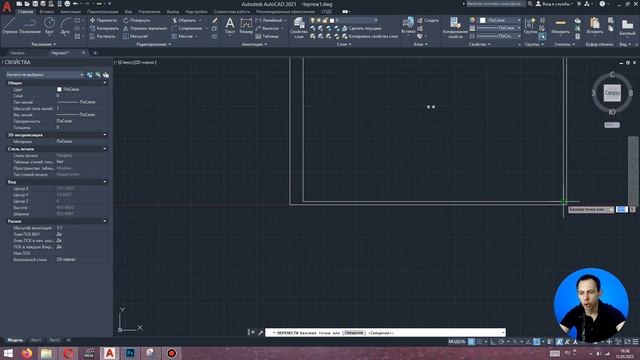
Task: Collapse the Общие section in Properties
Action: click(105, 83)
